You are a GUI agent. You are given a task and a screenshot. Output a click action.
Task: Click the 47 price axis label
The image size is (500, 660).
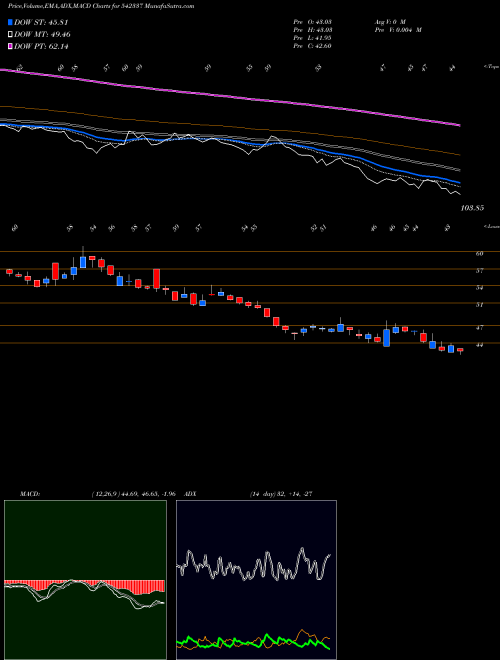pyautogui.click(x=479, y=327)
